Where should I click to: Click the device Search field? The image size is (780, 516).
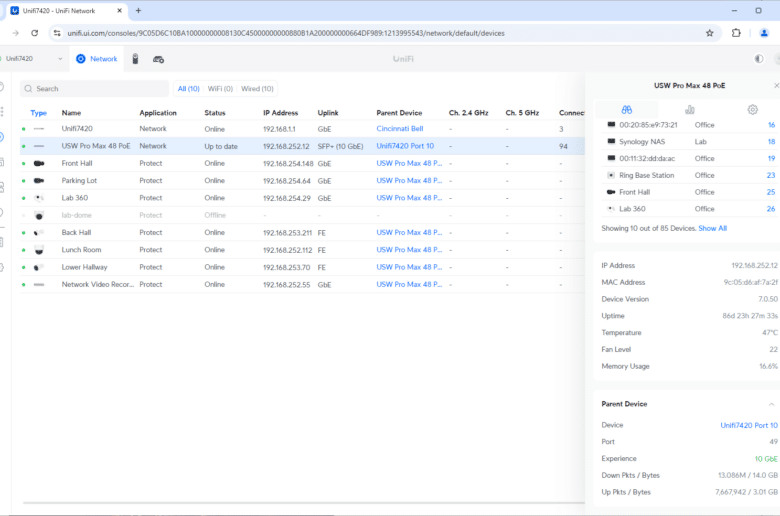(95, 89)
